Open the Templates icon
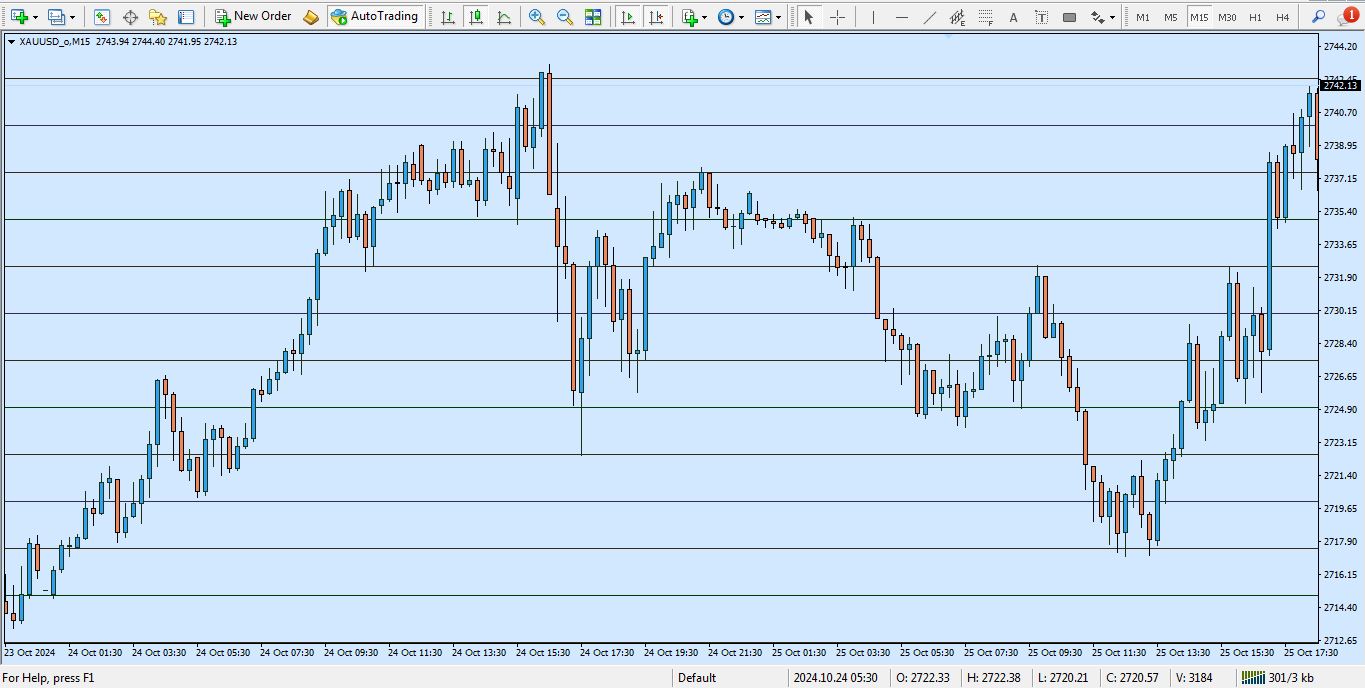The width and height of the screenshot is (1365, 688). [763, 17]
